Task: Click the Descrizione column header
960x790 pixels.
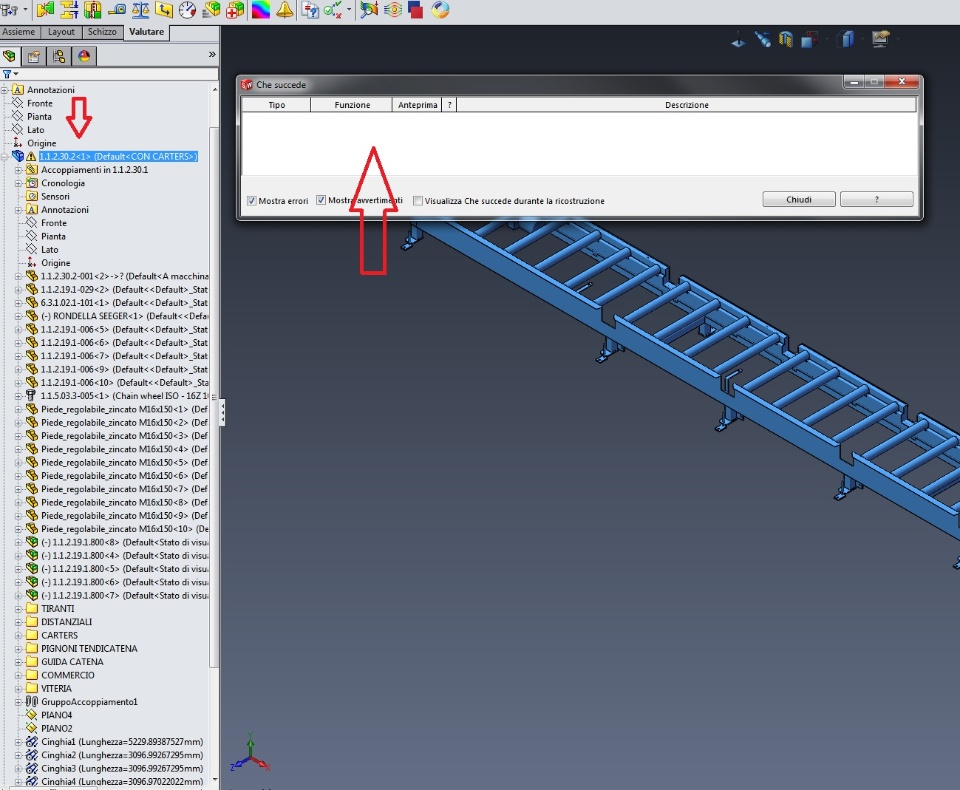Action: (x=686, y=105)
